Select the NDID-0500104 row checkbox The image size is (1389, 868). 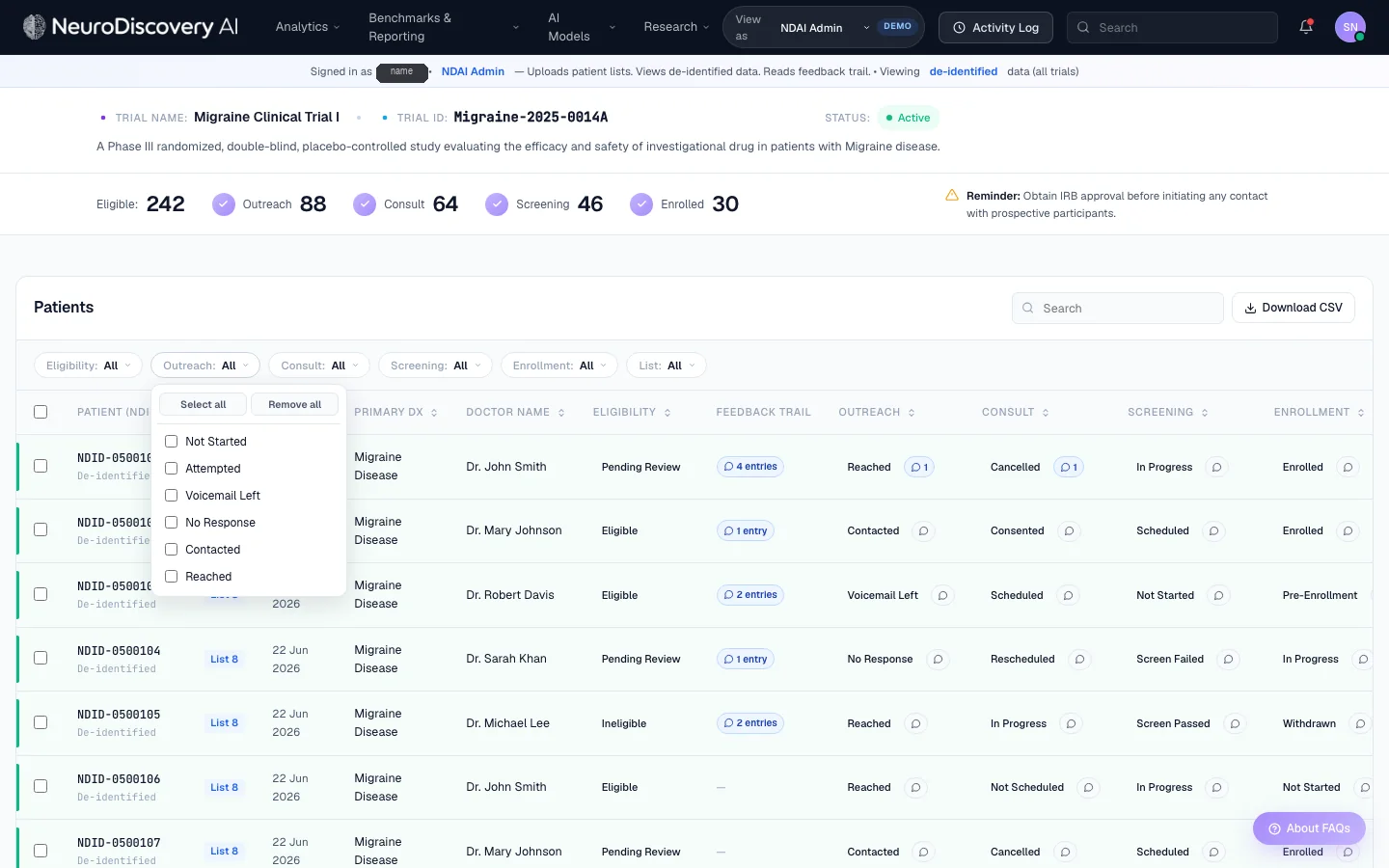point(41,658)
